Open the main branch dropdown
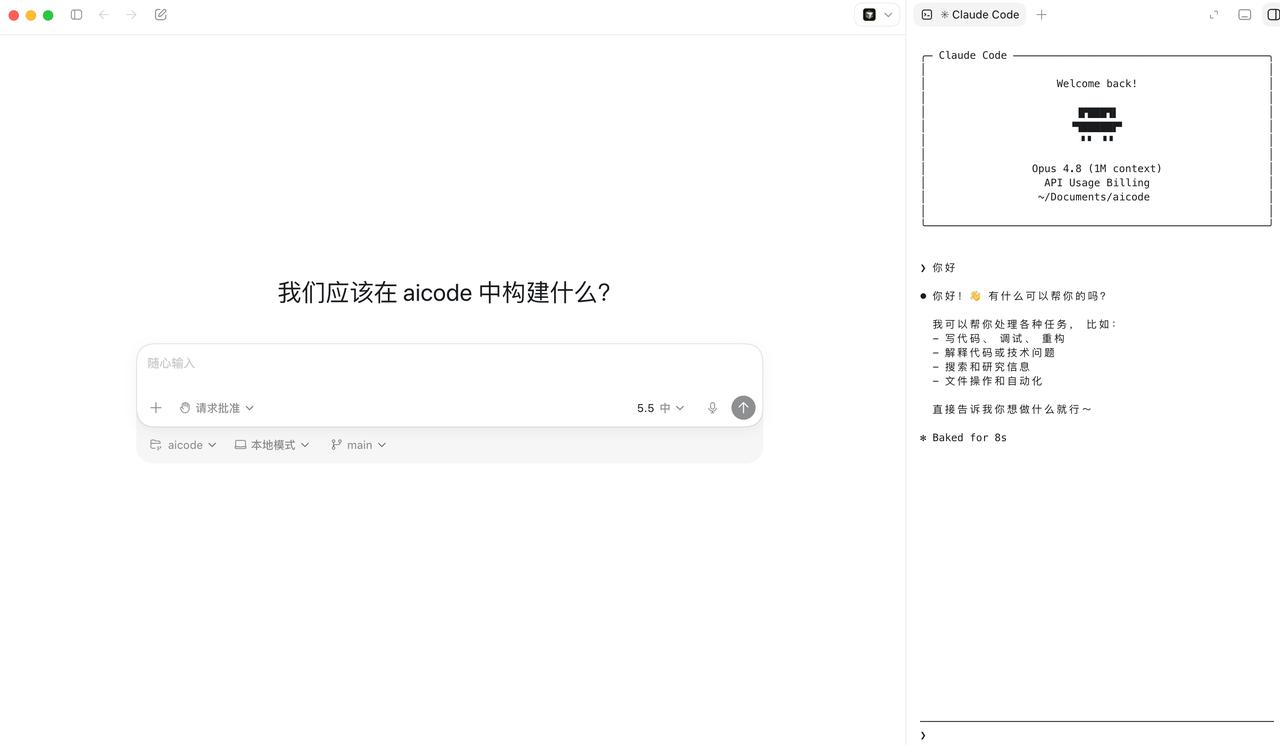Image resolution: width=1280 pixels, height=745 pixels. click(x=359, y=445)
